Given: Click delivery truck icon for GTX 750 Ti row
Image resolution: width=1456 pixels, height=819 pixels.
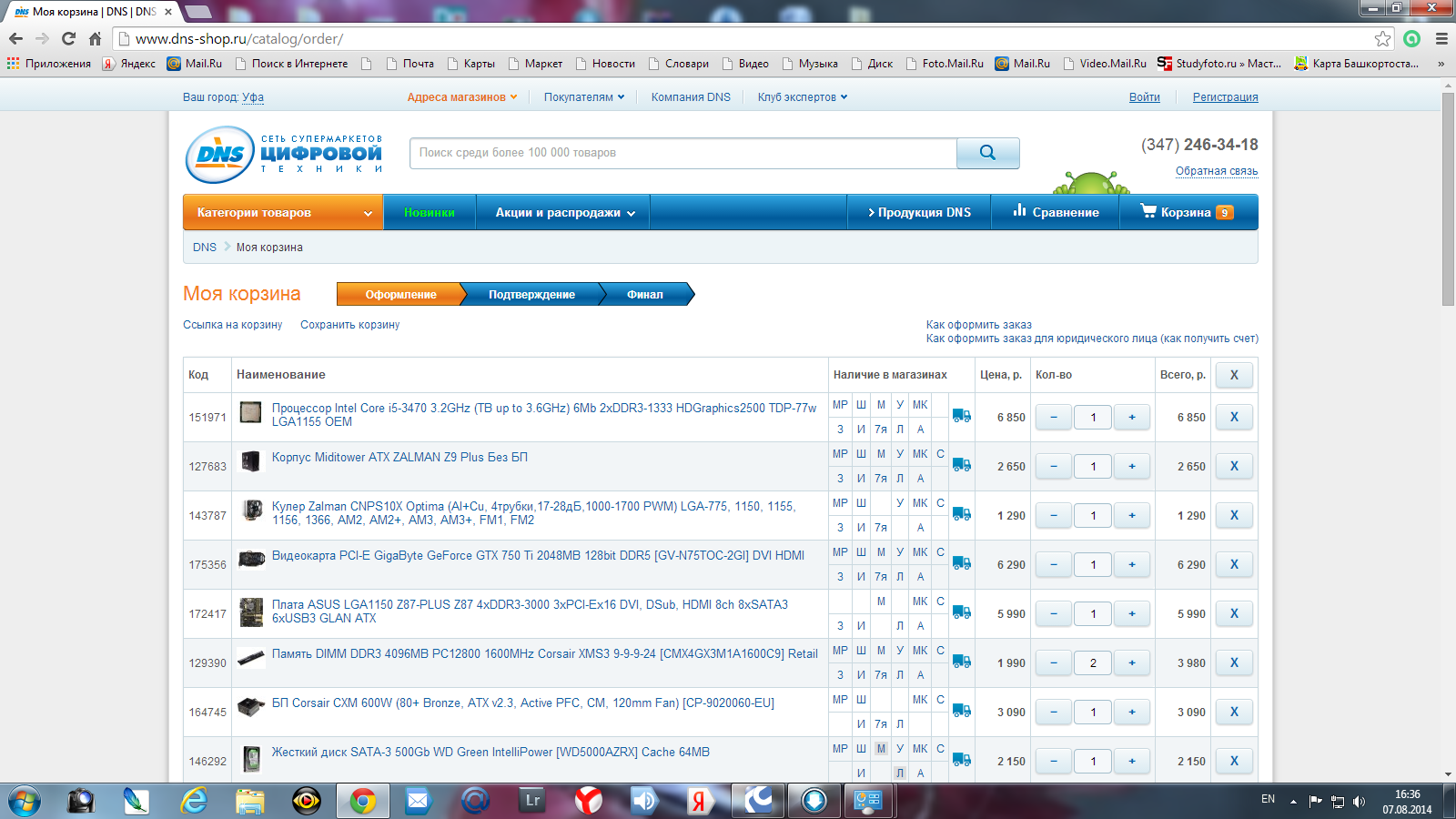Looking at the screenshot, I should (962, 563).
